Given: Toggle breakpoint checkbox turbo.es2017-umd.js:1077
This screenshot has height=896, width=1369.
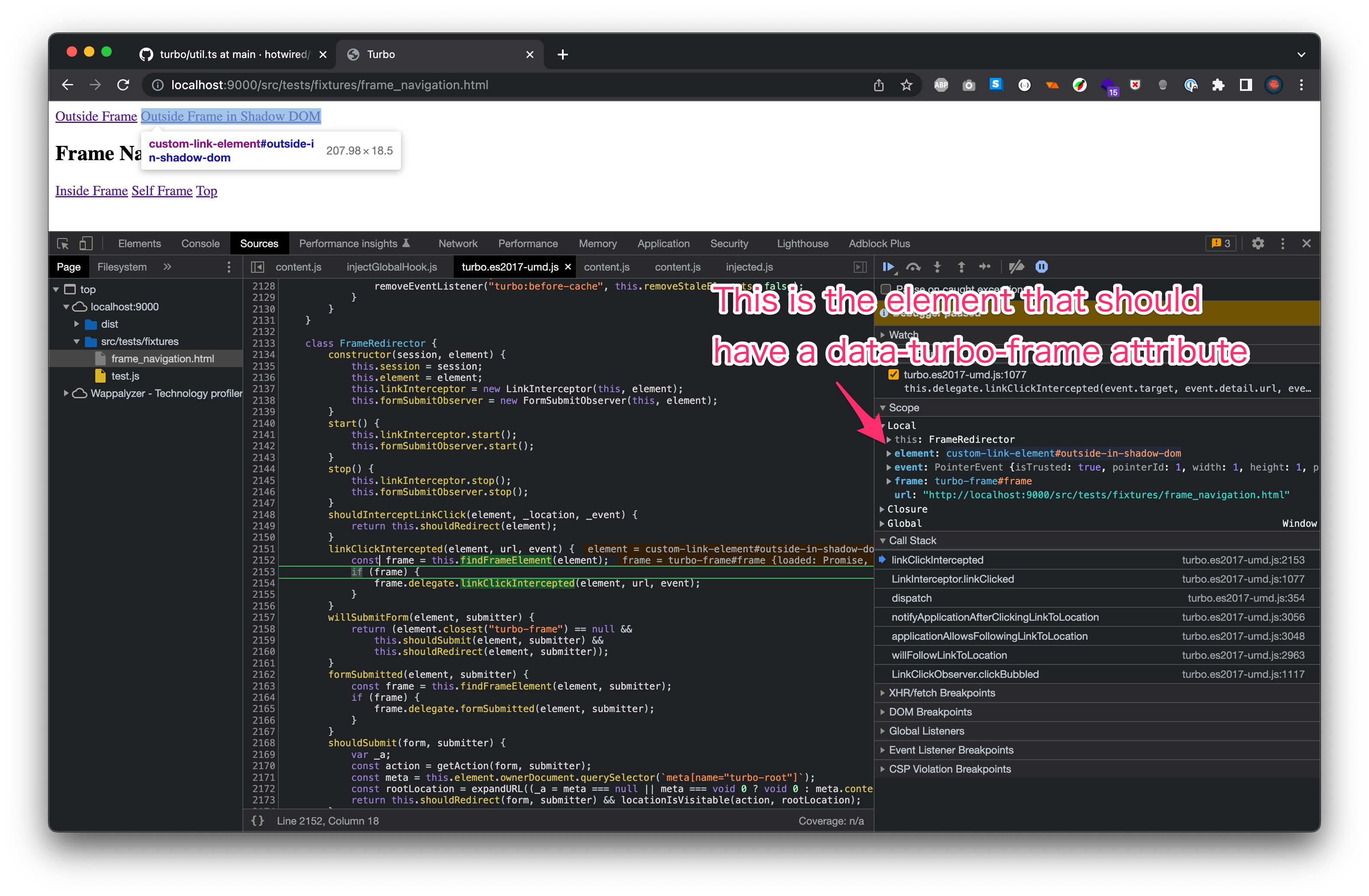Looking at the screenshot, I should click(893, 374).
